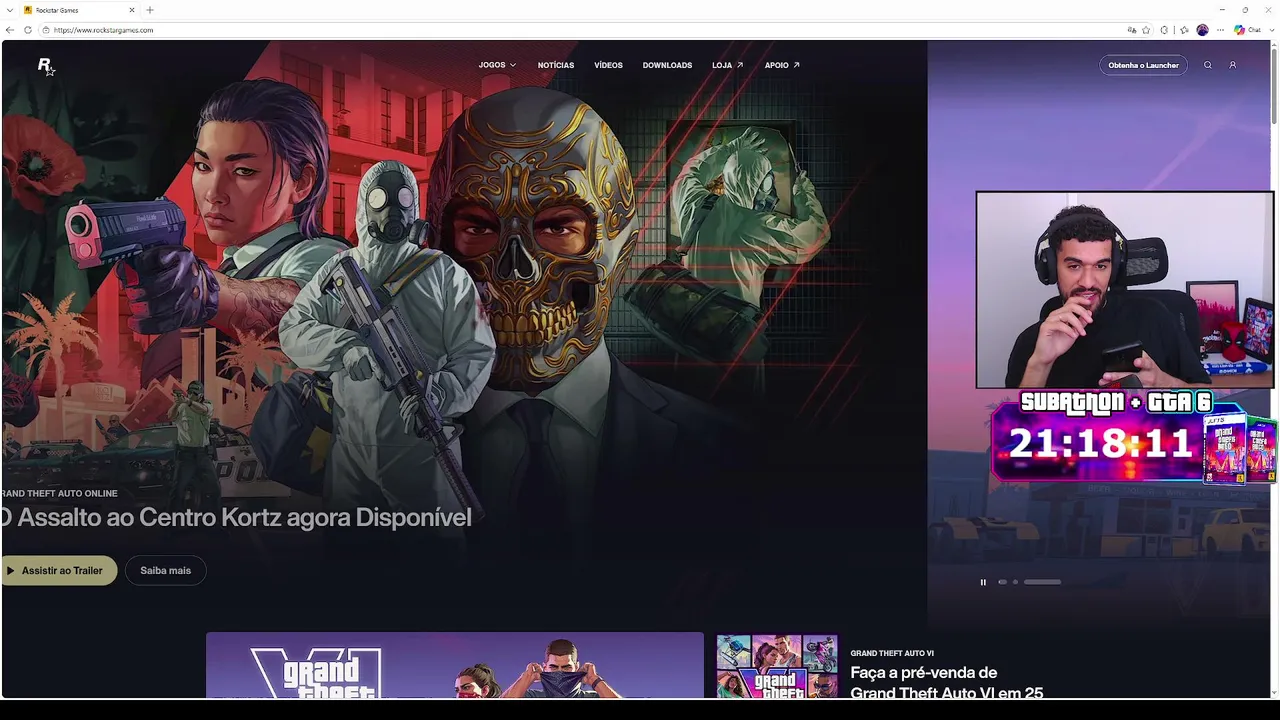The width and height of the screenshot is (1280, 720).
Task: Open the VÍDEOS menu item
Action: tap(608, 65)
